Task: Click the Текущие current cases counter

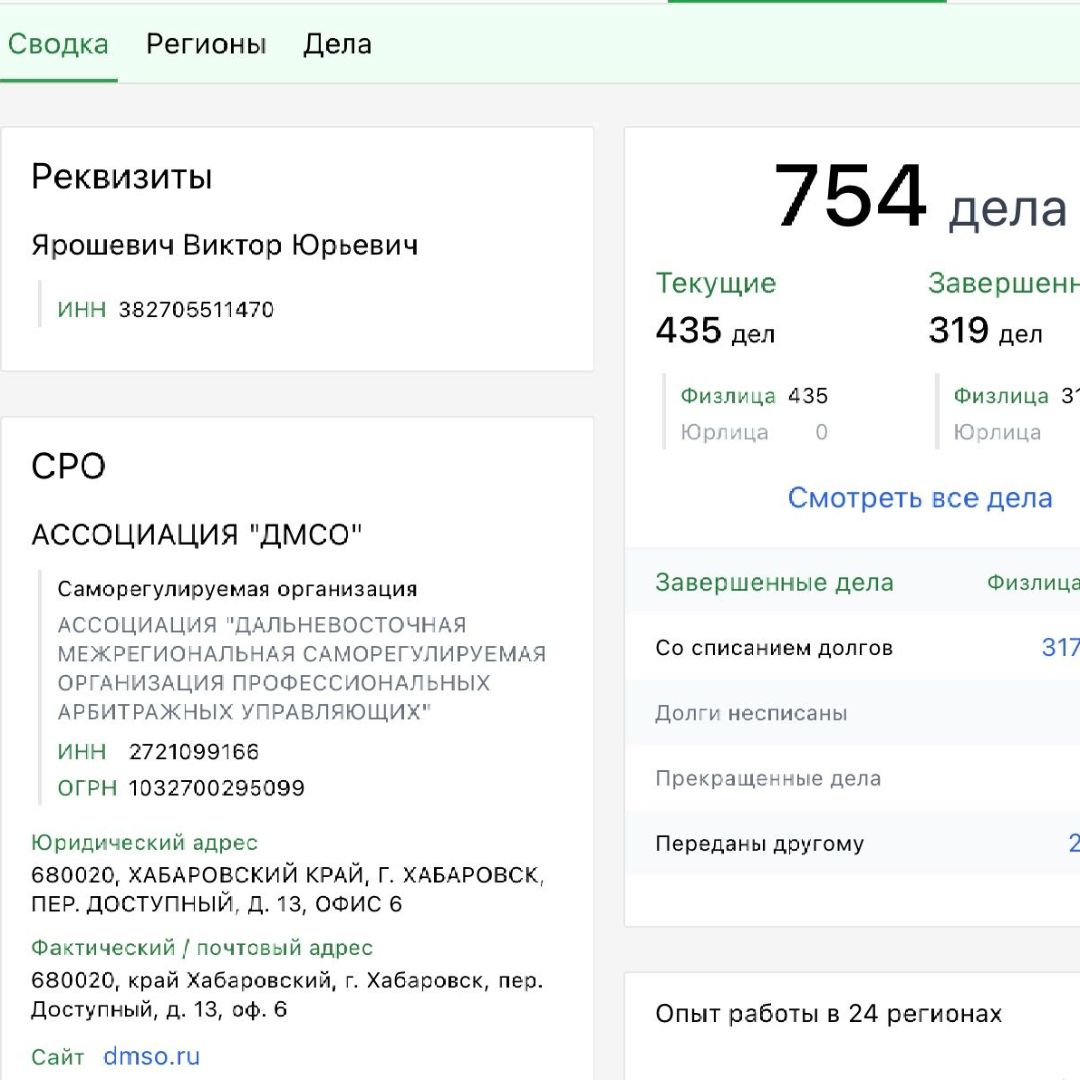Action: coord(714,283)
